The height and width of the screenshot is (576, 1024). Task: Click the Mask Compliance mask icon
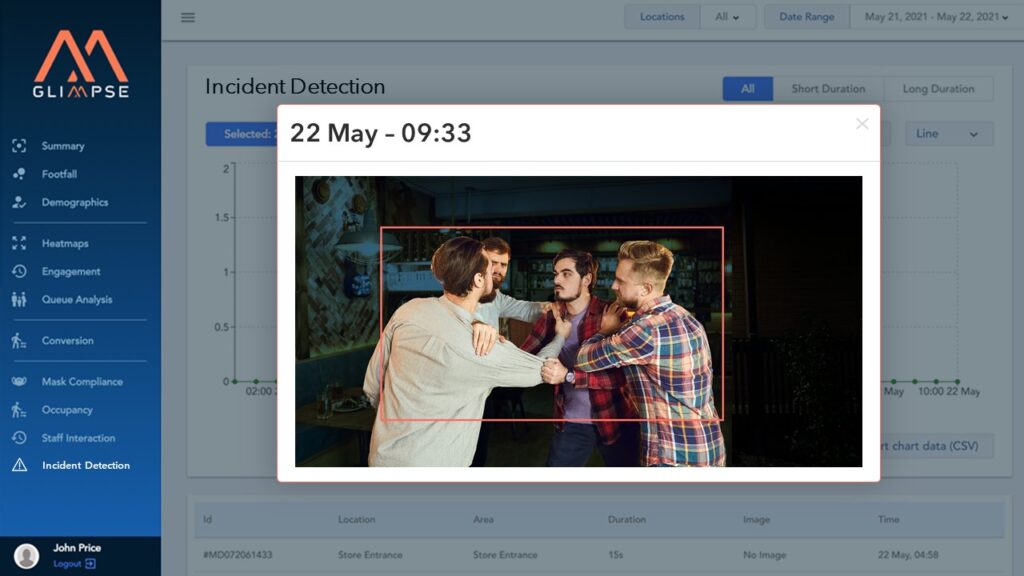point(19,382)
